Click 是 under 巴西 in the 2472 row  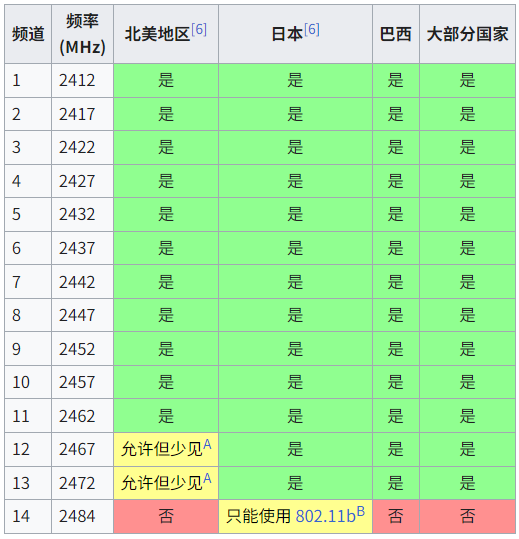tap(396, 483)
